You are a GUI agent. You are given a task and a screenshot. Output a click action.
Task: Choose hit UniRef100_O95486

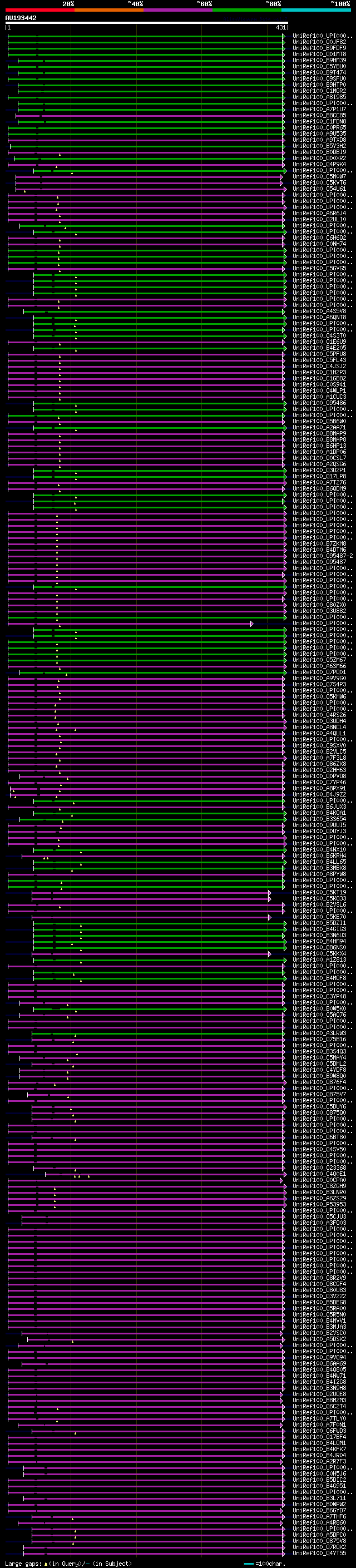tap(319, 403)
